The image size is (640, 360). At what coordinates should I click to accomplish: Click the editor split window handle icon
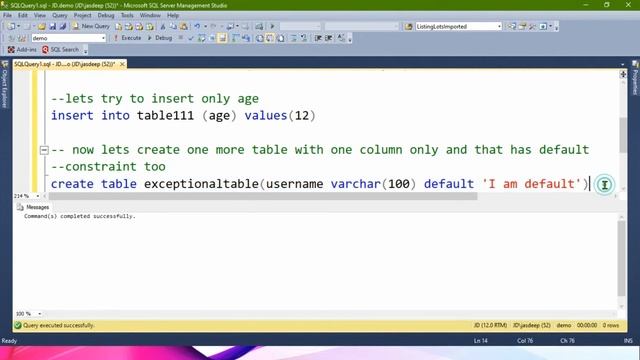pos(623,74)
